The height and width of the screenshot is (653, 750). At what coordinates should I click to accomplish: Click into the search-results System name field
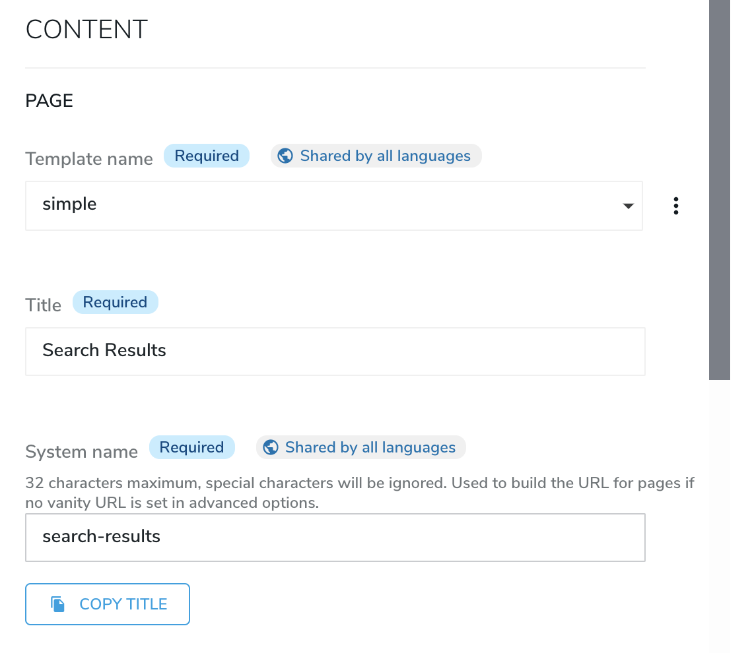[335, 538]
